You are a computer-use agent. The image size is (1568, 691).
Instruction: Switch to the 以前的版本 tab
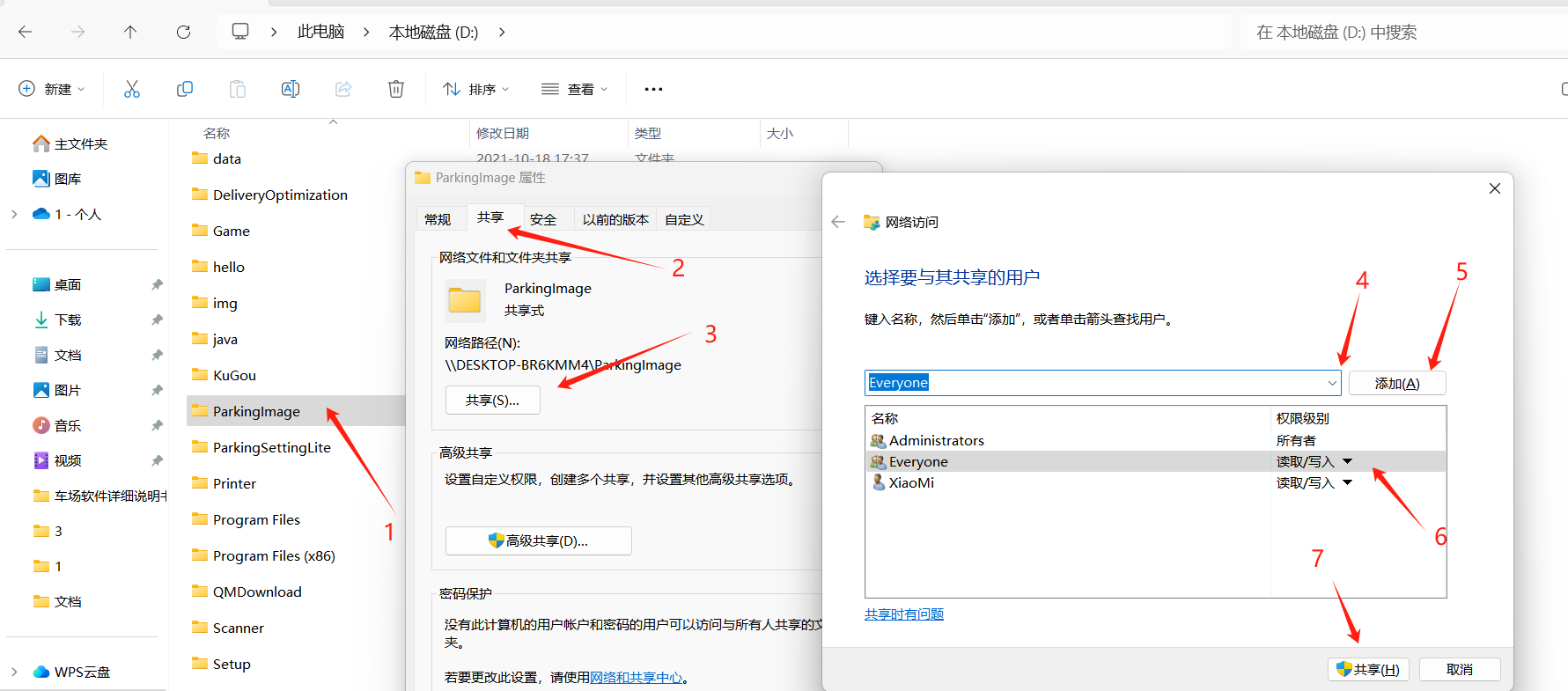tap(615, 219)
